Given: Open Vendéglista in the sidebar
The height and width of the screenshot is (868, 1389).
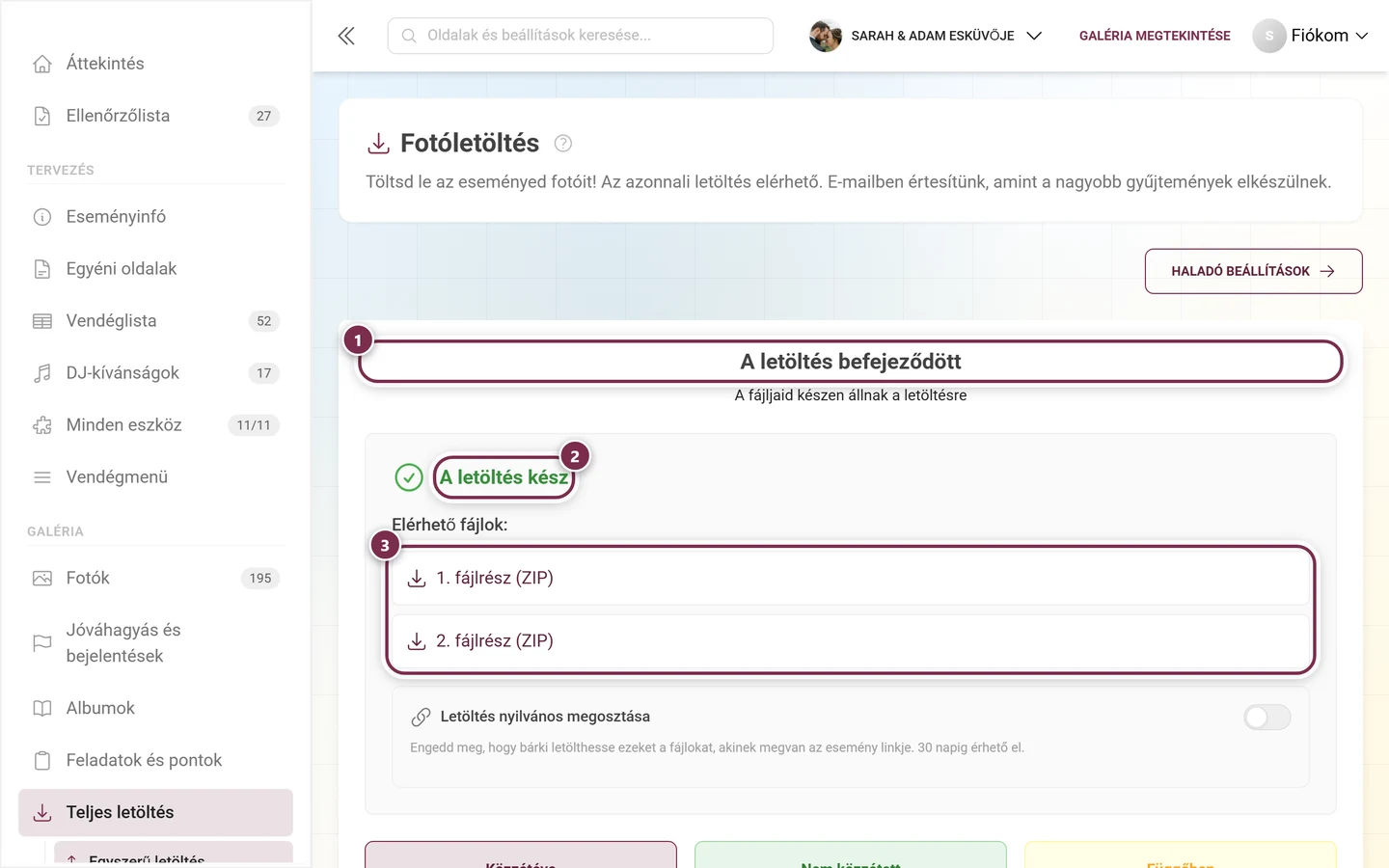Looking at the screenshot, I should 155,321.
